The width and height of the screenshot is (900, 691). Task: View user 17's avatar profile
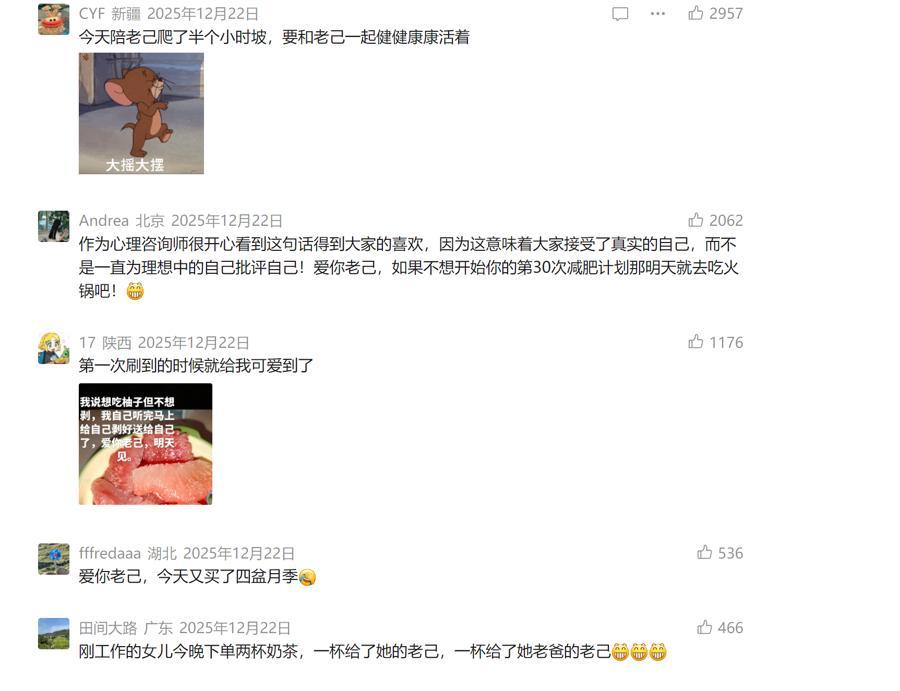coord(53,348)
